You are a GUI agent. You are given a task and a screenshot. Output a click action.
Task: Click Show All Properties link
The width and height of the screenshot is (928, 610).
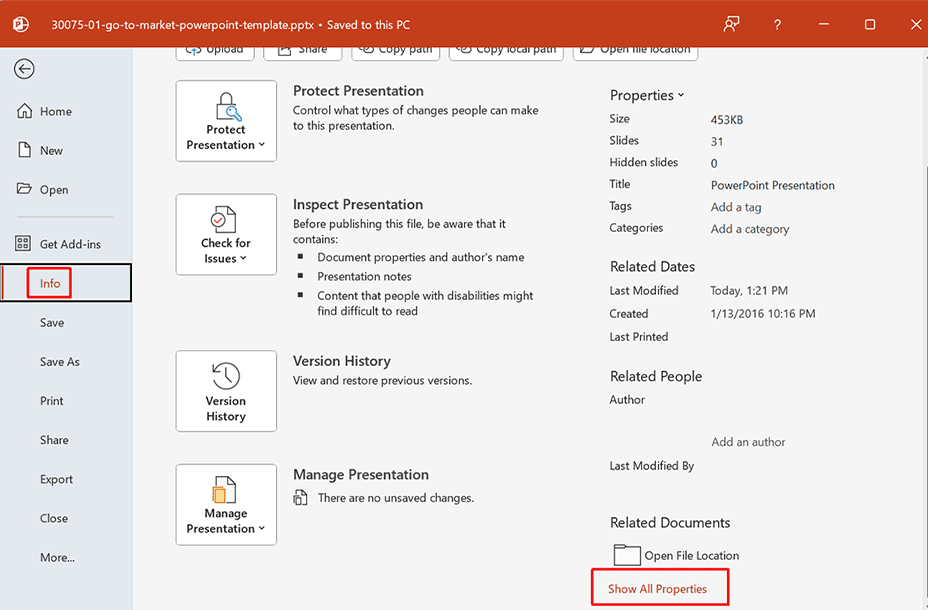point(659,587)
